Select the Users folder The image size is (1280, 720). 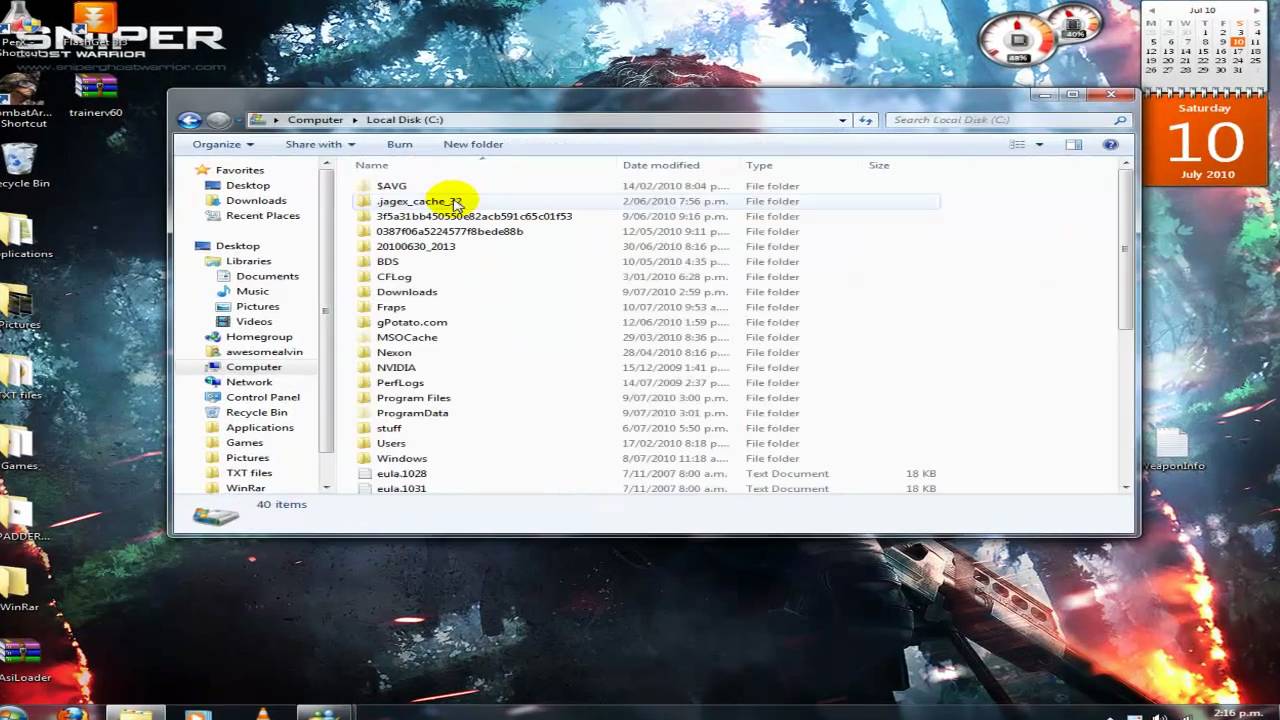[391, 443]
